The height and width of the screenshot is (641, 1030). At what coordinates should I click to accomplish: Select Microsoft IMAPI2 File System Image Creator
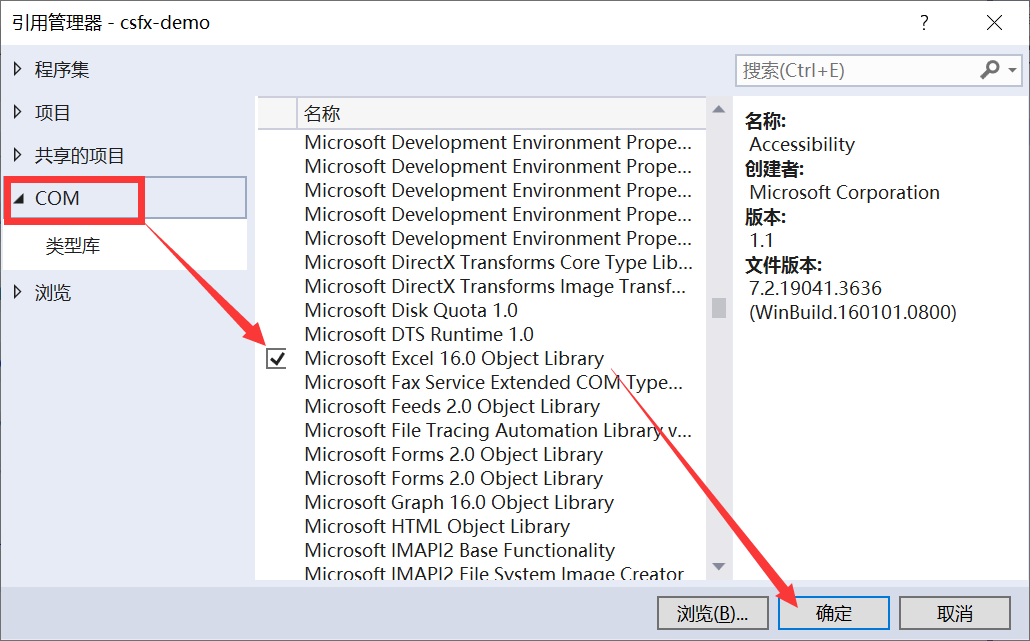[x=495, y=572]
